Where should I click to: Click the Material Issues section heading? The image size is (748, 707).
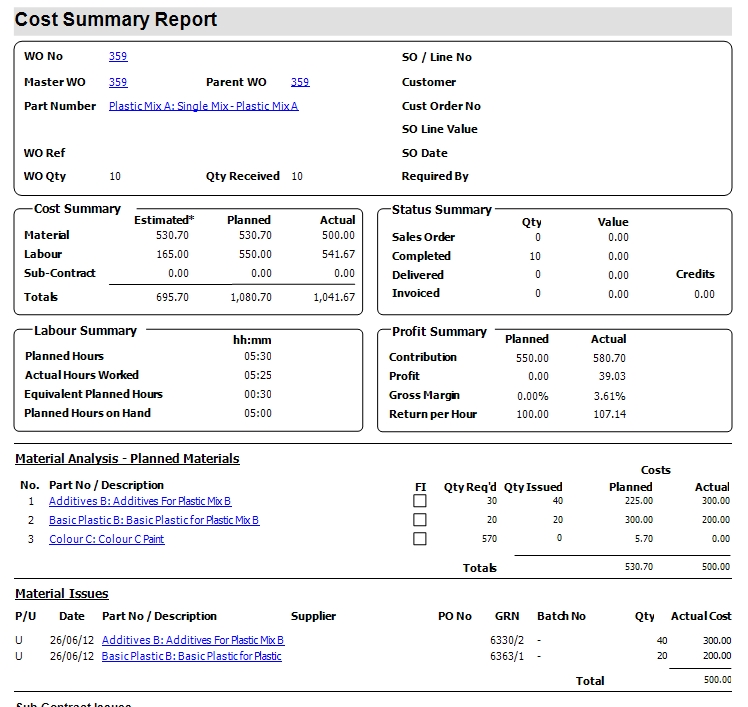(x=62, y=594)
